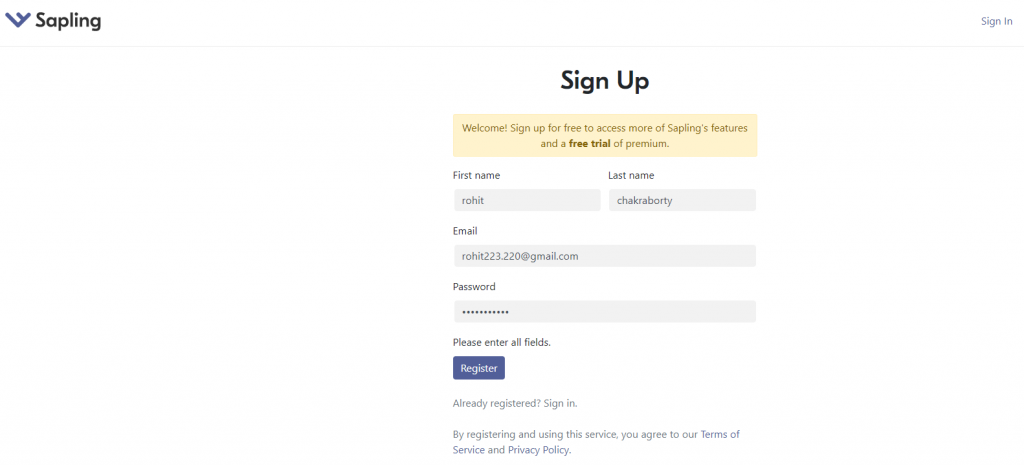
Task: Click into the Password field
Action: click(x=604, y=312)
